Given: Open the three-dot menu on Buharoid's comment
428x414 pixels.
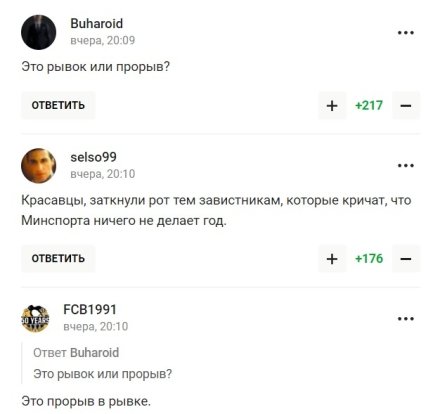Looking at the screenshot, I should tap(406, 33).
